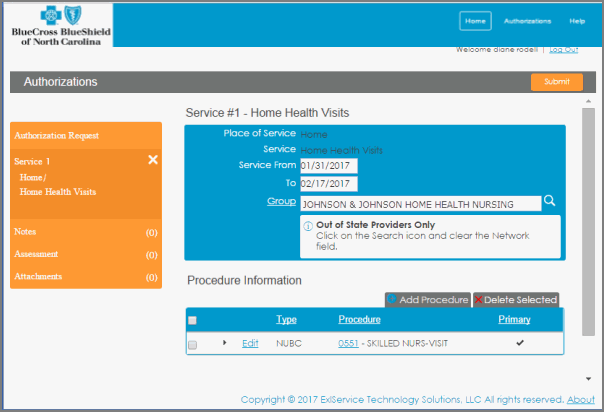Screen dimensions: 604x412
Task: Click the Primary checkmark in procedure row
Action: 518,343
